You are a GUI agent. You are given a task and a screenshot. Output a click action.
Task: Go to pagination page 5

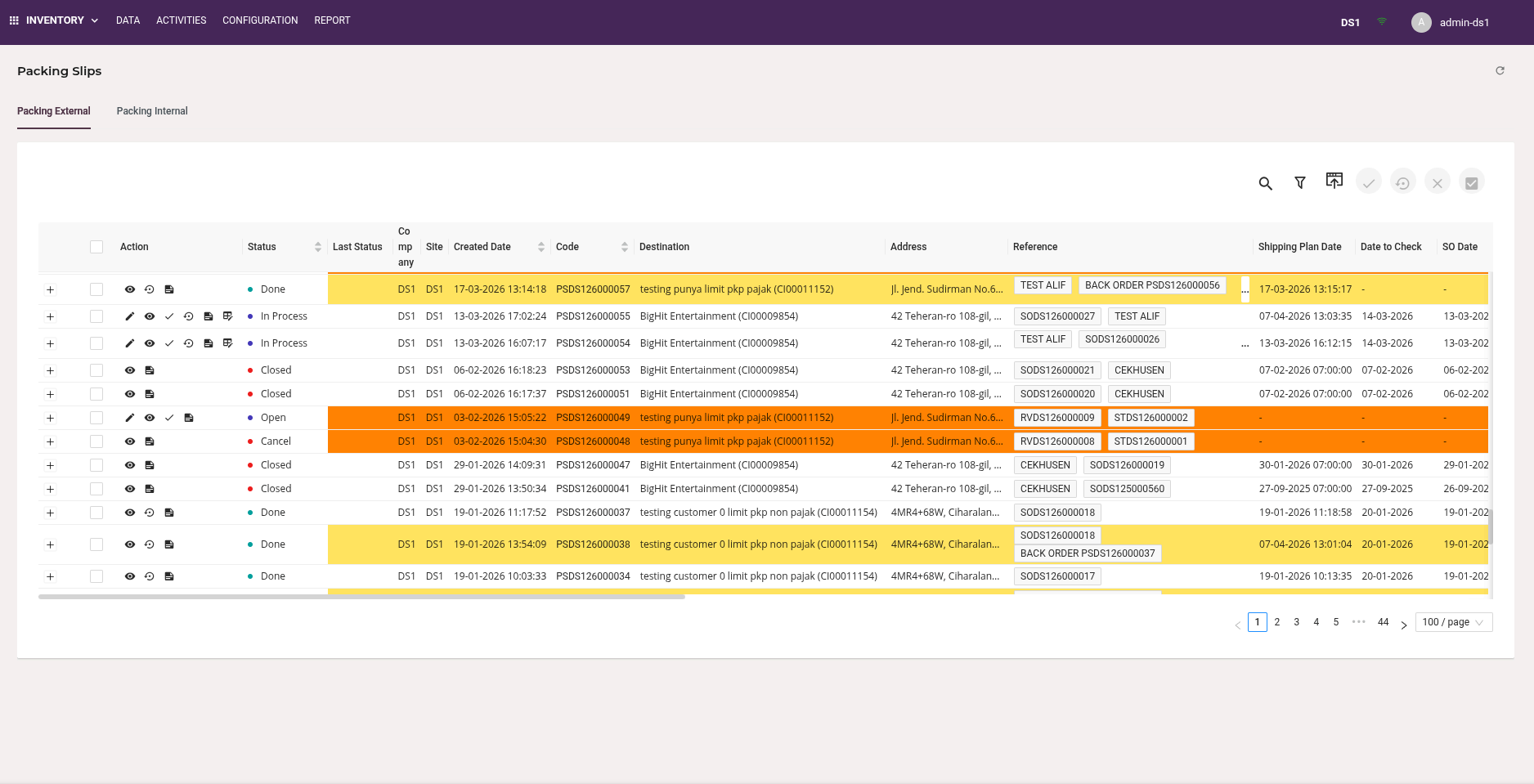pyautogui.click(x=1336, y=622)
